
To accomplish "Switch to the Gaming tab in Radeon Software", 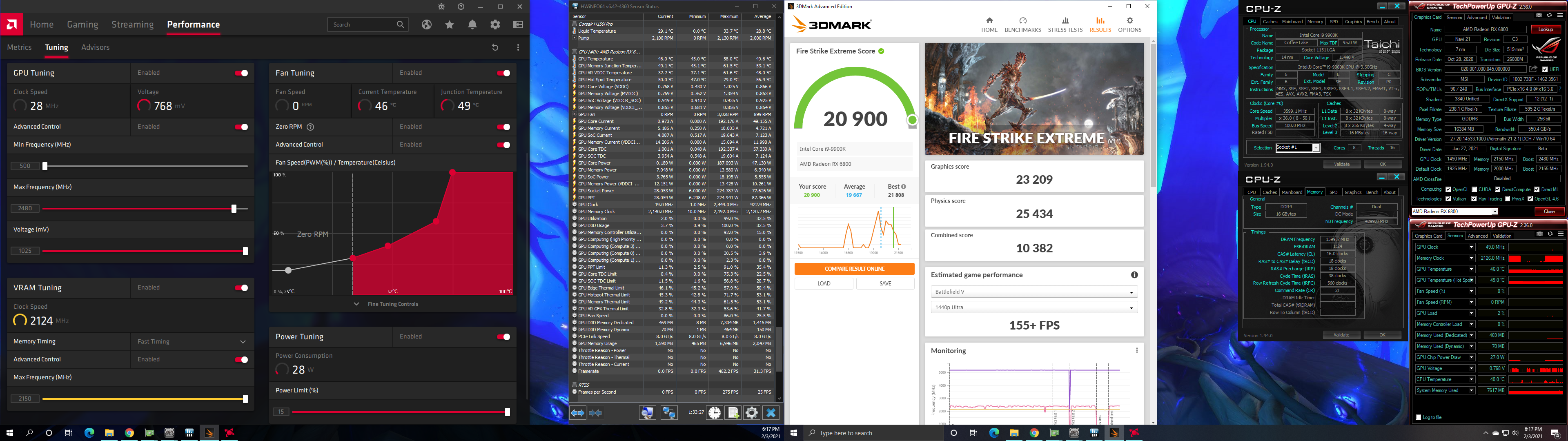I will [83, 24].
